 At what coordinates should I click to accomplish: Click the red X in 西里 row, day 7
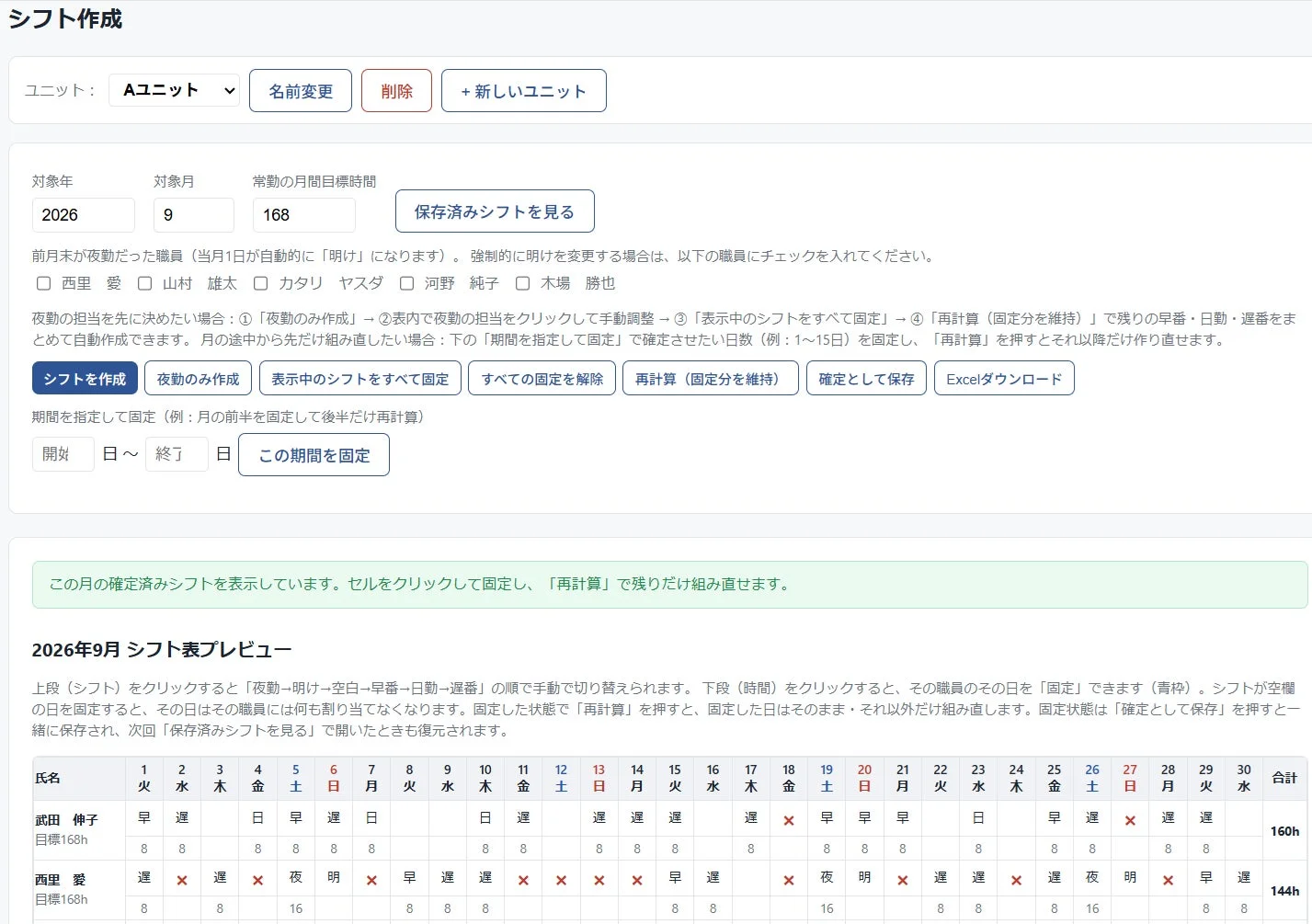click(x=371, y=880)
